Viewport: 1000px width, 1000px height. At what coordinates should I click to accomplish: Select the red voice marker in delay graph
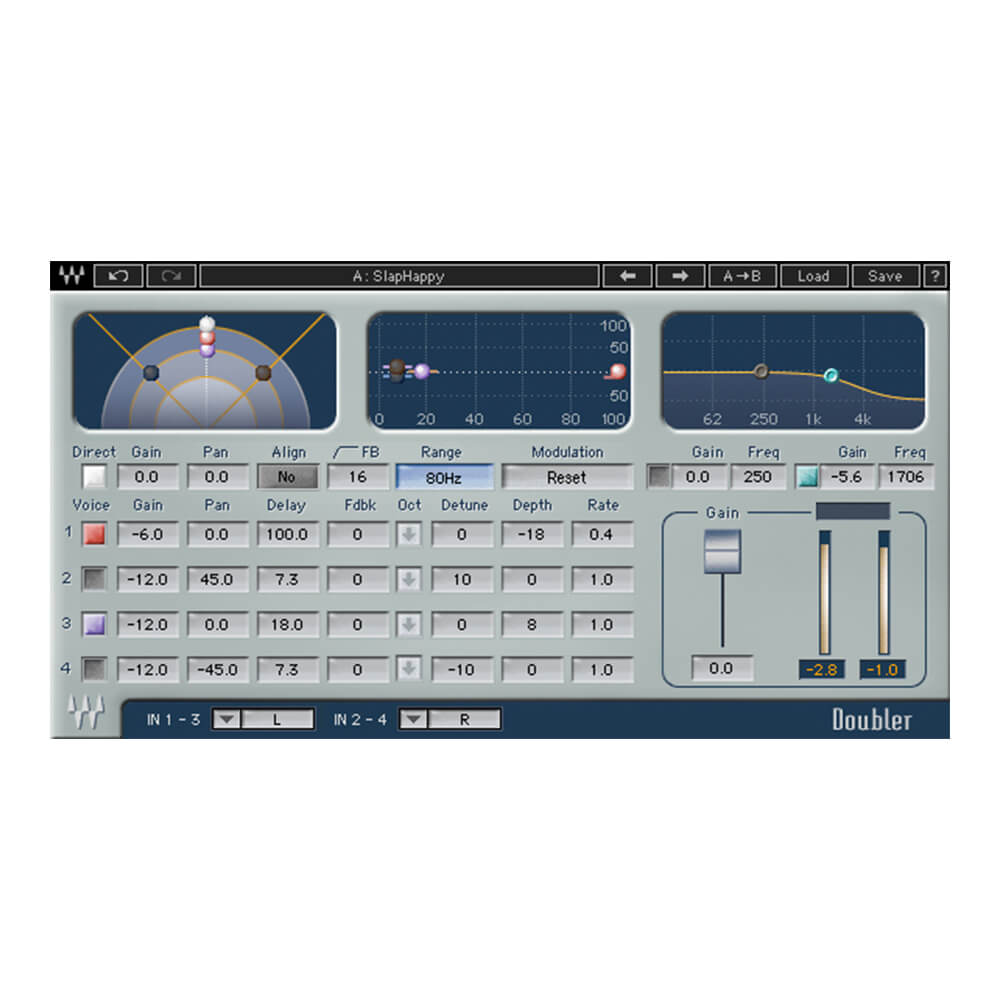tap(617, 371)
